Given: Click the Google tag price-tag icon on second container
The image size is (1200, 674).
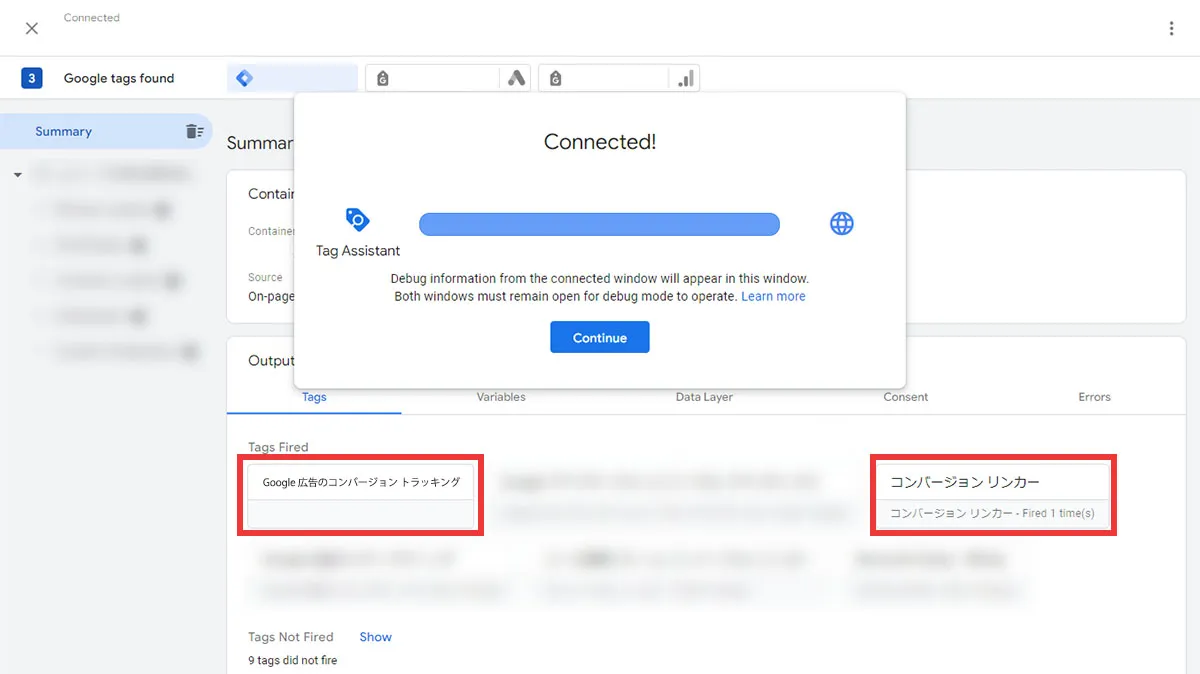Looking at the screenshot, I should (383, 77).
